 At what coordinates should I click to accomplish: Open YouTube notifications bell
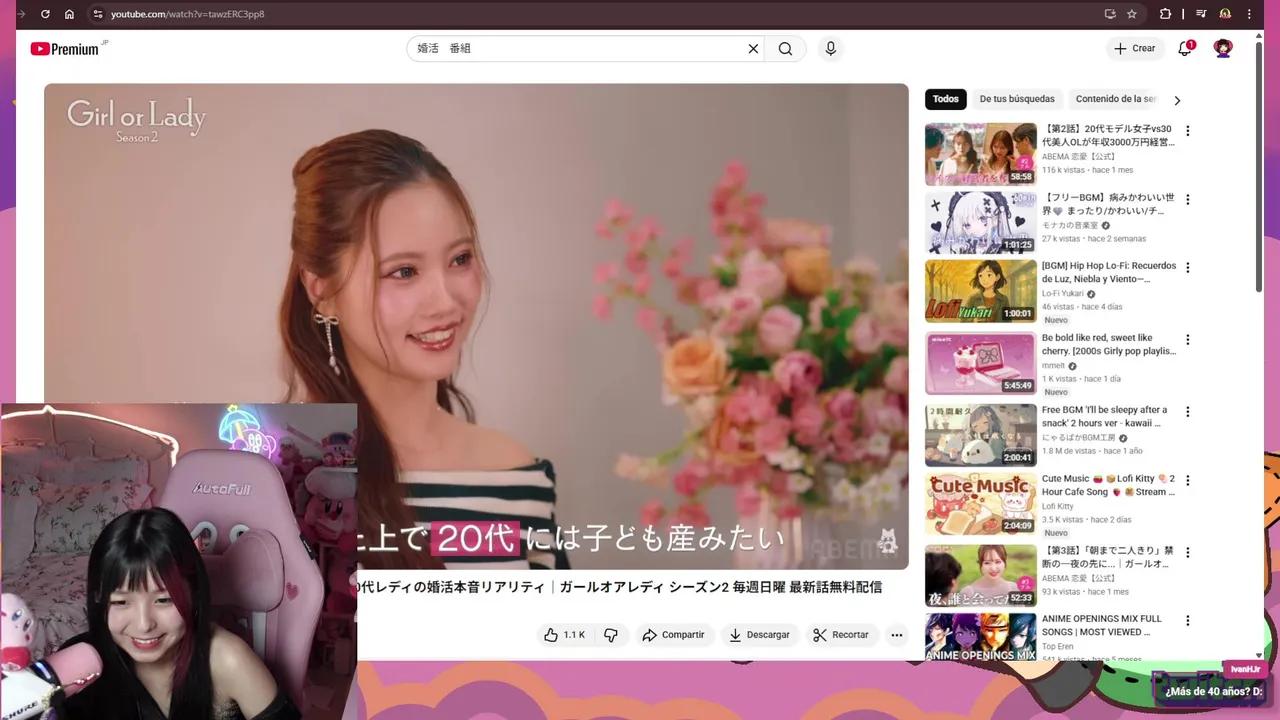(x=1185, y=48)
